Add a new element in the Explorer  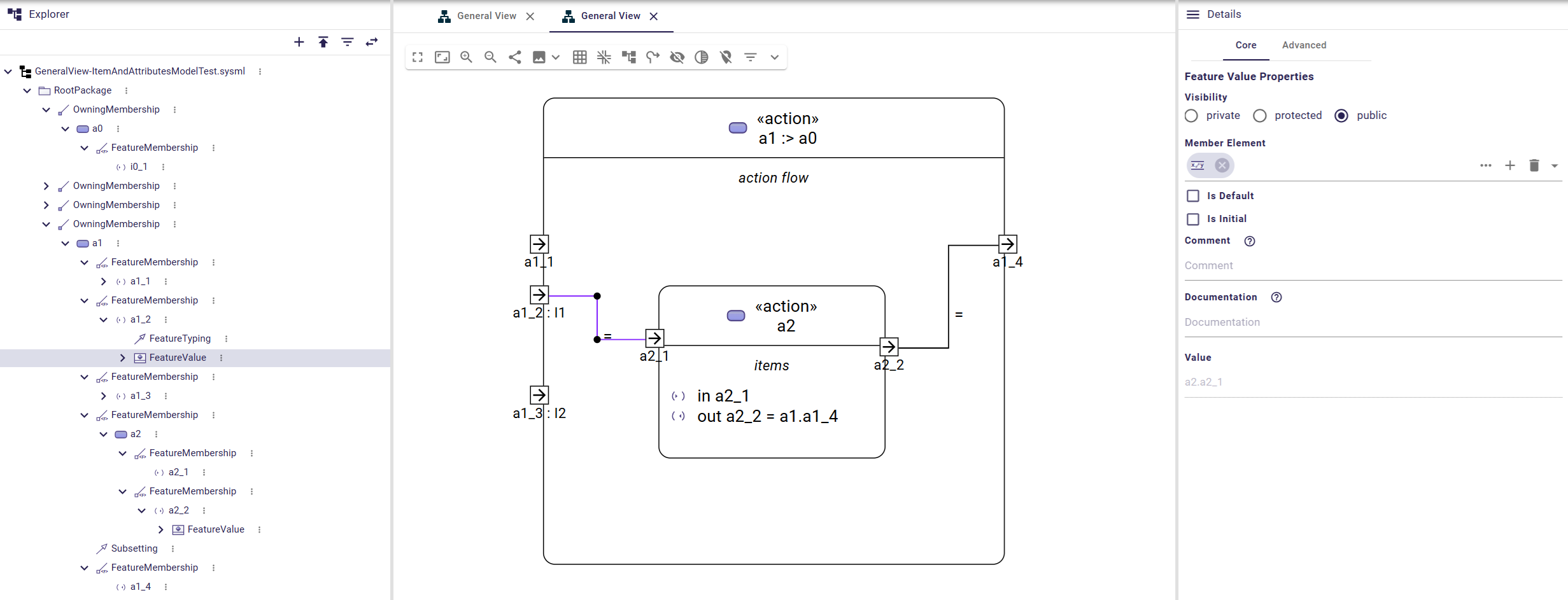299,42
